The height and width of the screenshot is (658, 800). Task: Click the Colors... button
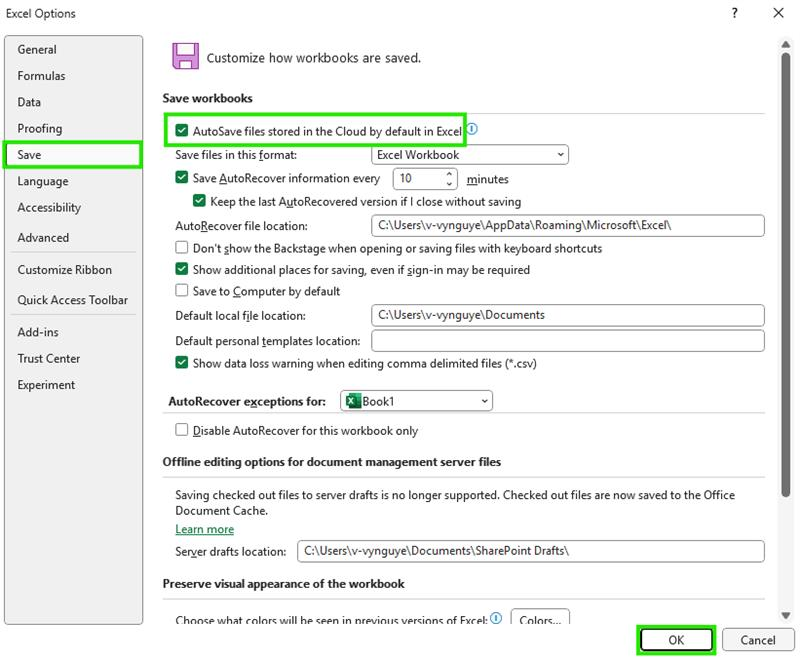540,617
